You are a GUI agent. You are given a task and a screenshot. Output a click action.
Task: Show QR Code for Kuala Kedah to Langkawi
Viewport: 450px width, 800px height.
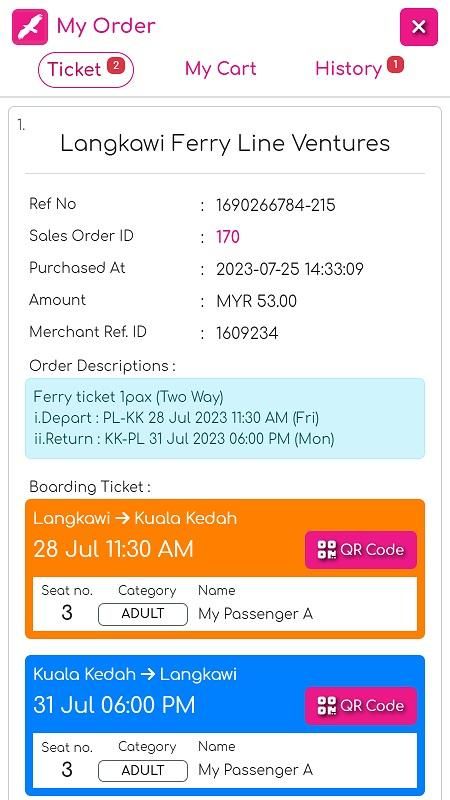[x=361, y=706]
